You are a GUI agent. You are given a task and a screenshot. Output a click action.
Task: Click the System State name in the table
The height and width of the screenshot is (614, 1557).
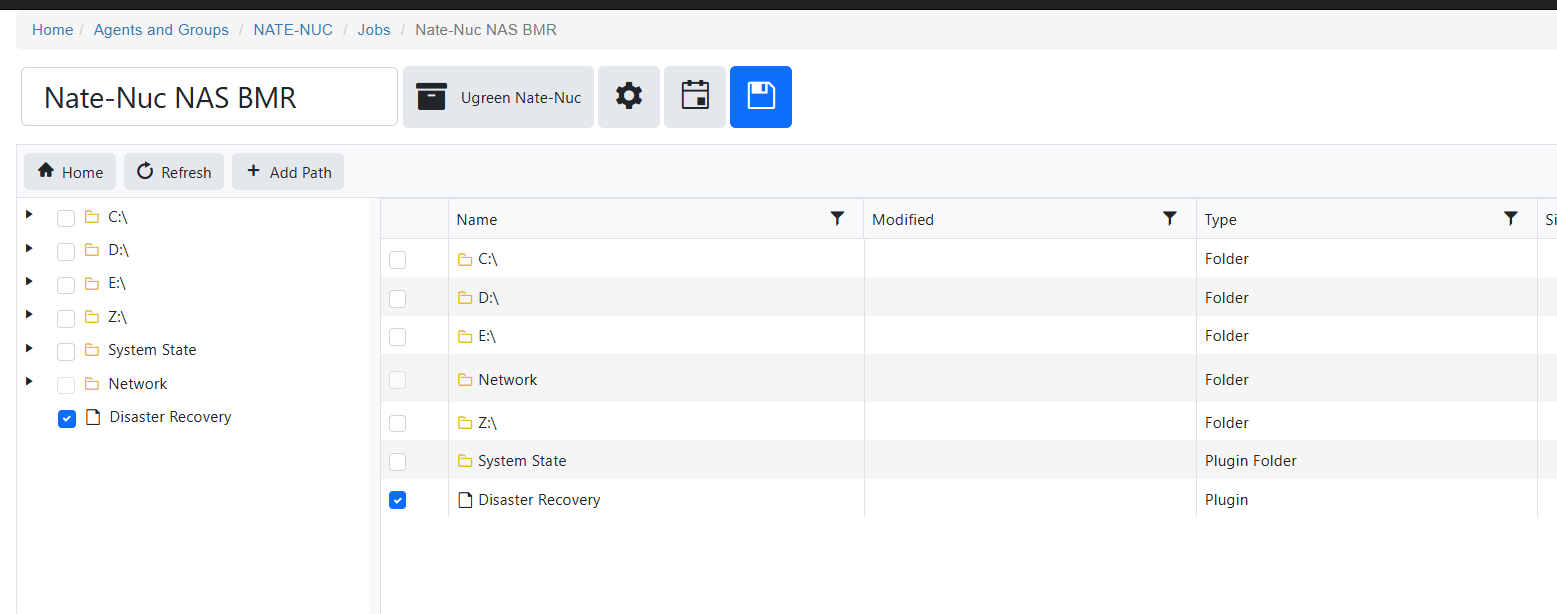click(522, 461)
